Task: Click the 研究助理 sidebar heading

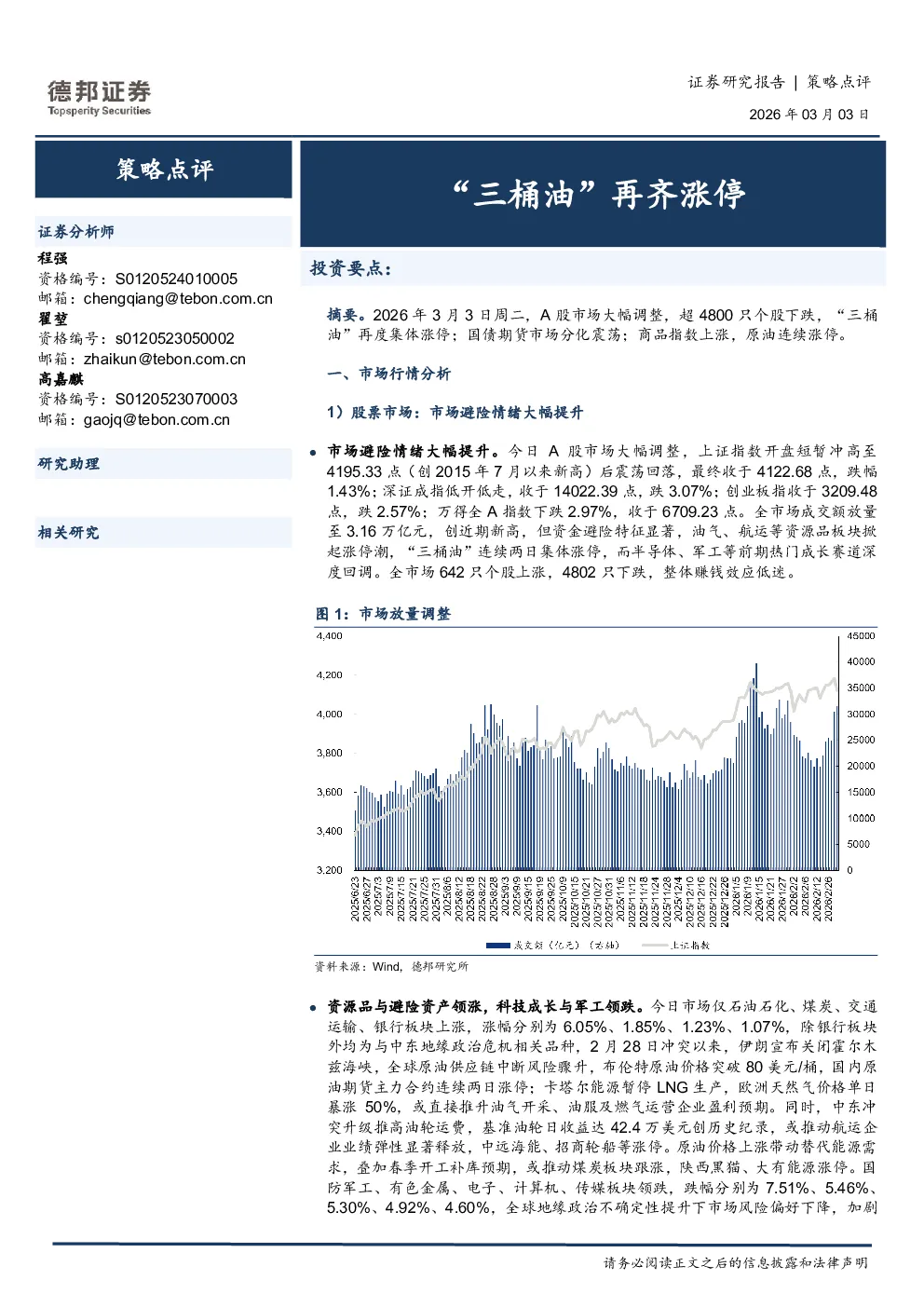Action: (68, 464)
